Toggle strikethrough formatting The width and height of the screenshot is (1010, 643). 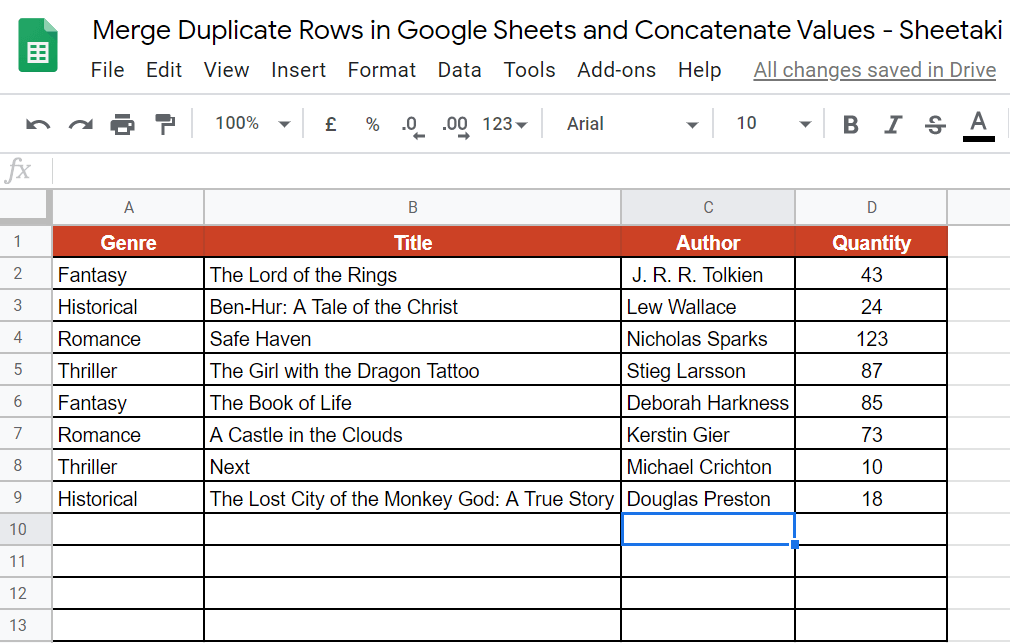(935, 124)
